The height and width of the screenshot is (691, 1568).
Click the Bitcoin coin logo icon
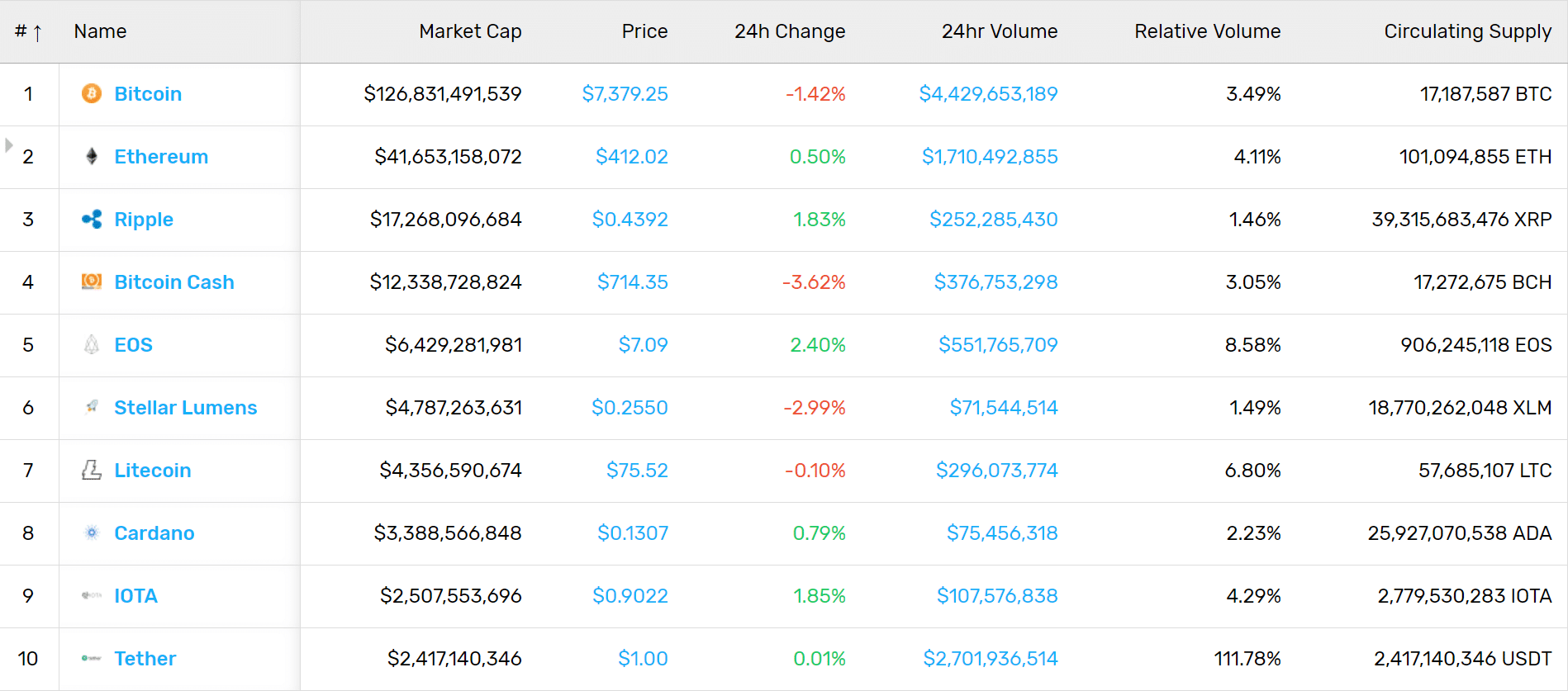click(92, 93)
